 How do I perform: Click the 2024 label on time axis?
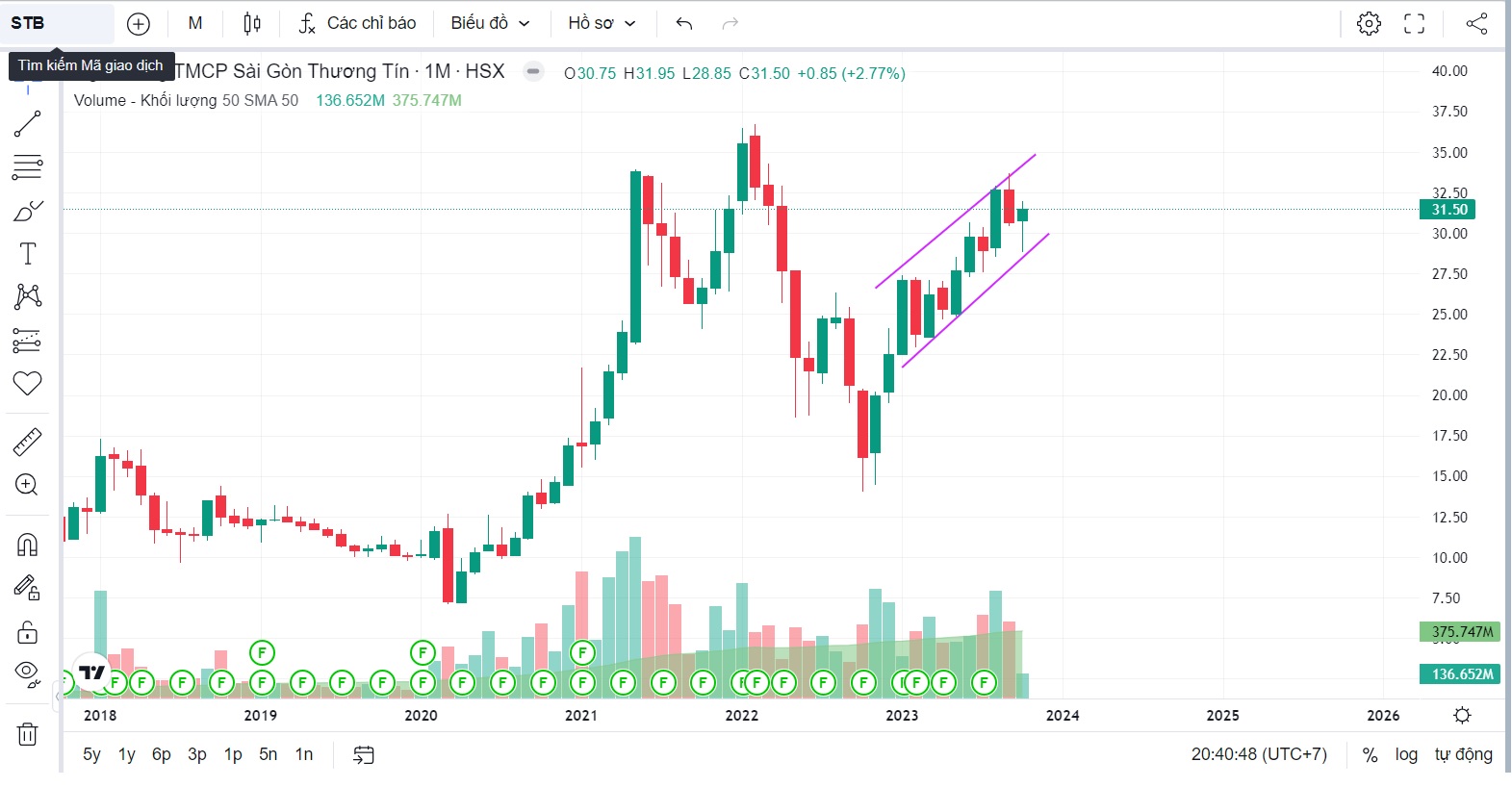[x=1063, y=715]
